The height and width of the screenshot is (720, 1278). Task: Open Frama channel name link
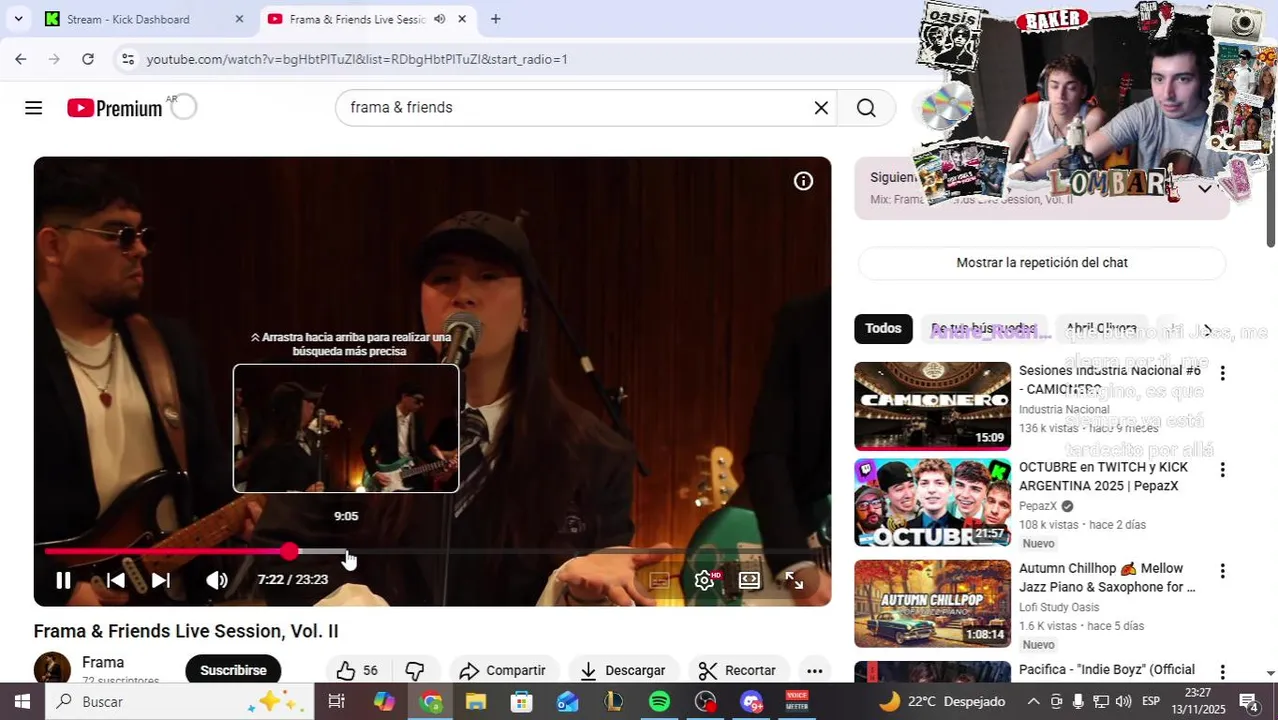pos(103,662)
